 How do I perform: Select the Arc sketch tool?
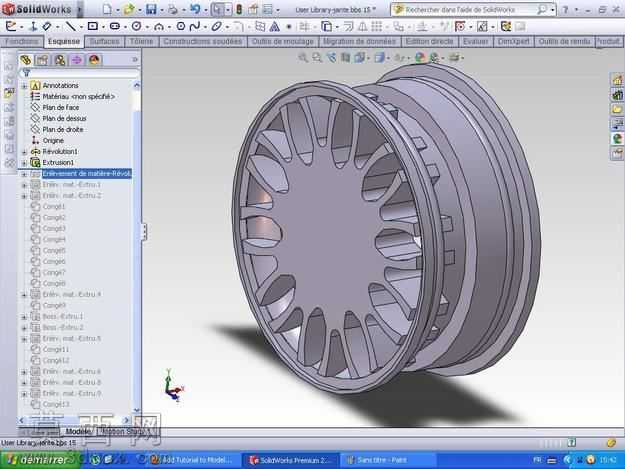click(x=159, y=27)
